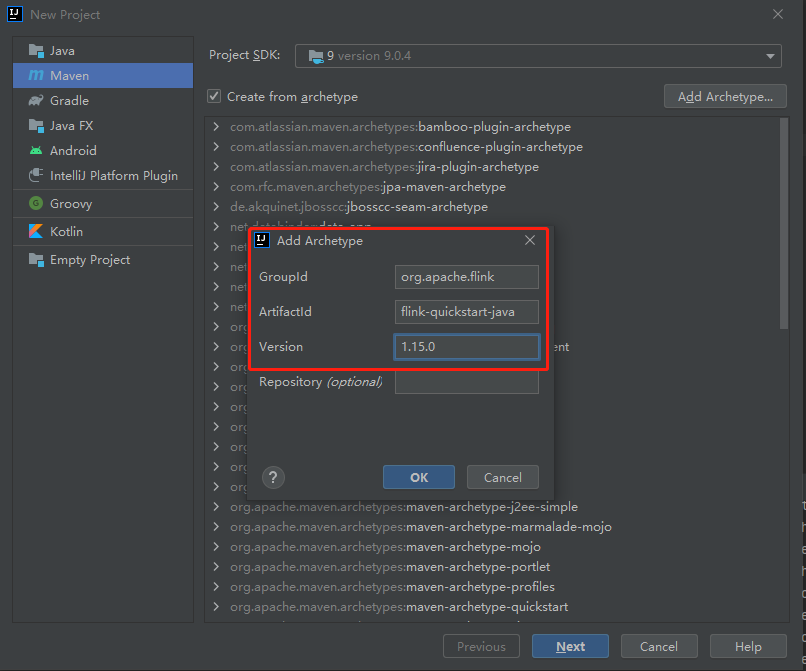Click the Previous button
The image size is (806, 671).
482,646
